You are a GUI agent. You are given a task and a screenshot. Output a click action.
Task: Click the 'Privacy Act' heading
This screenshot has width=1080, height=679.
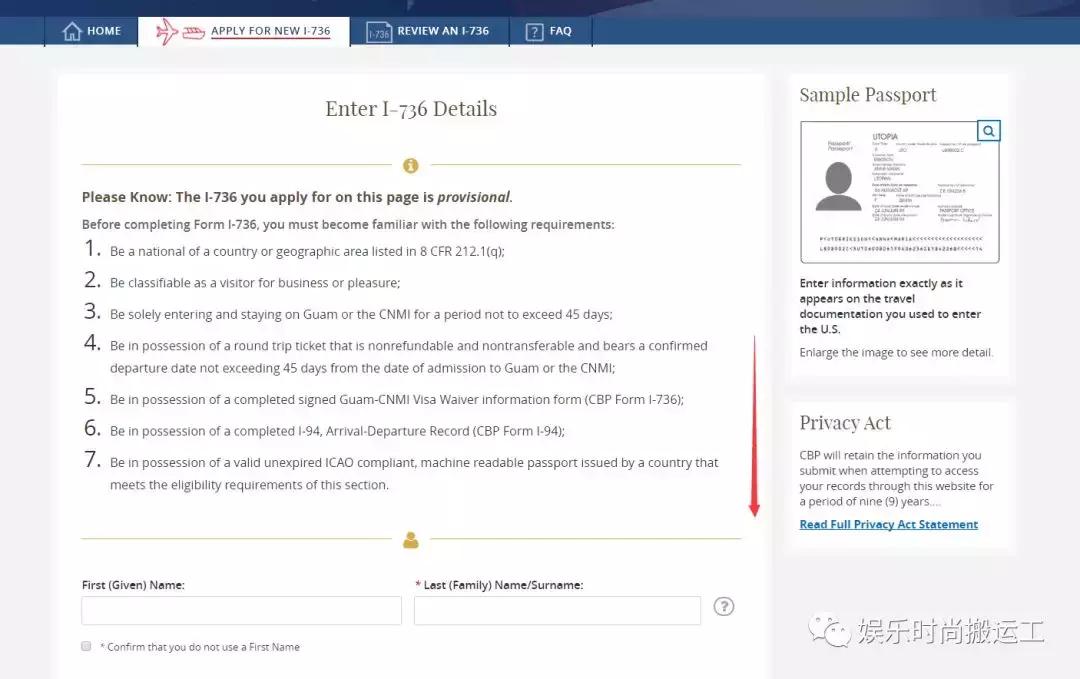(845, 423)
